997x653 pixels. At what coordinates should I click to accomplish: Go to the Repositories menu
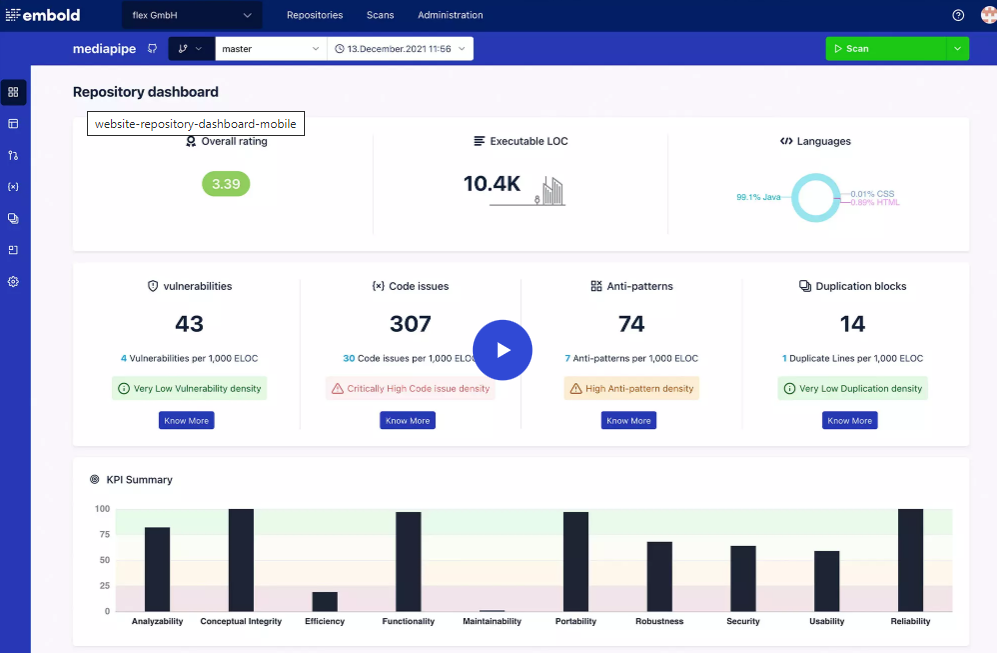point(315,15)
